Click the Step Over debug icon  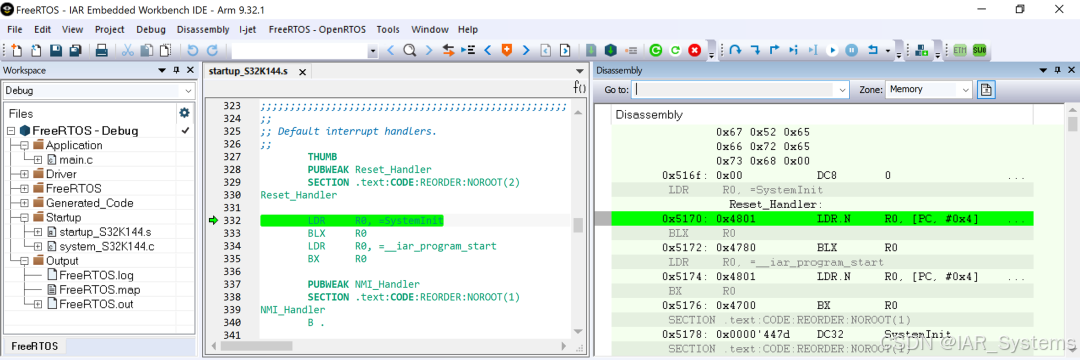tap(735, 50)
